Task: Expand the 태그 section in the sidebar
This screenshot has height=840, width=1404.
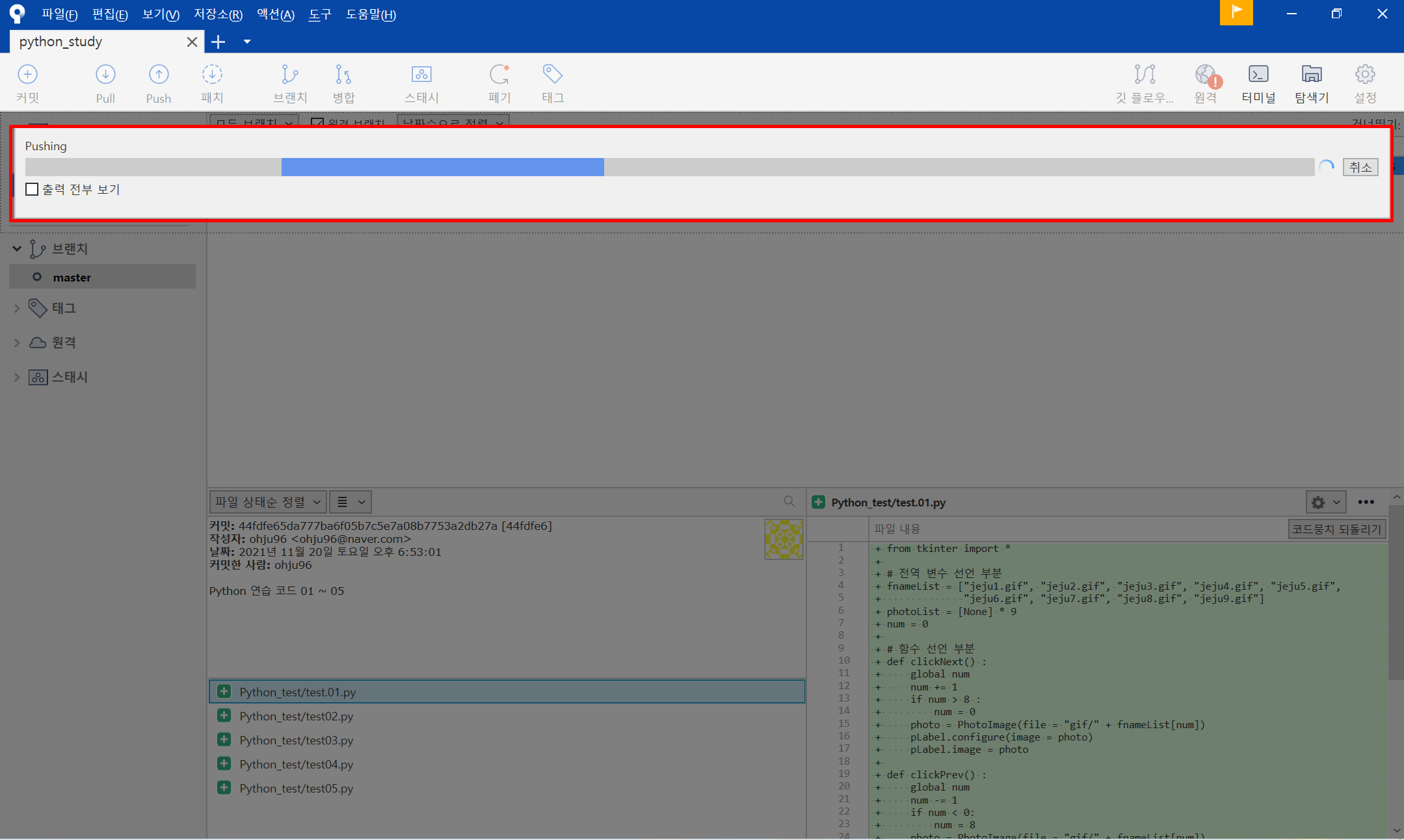Action: click(x=17, y=308)
